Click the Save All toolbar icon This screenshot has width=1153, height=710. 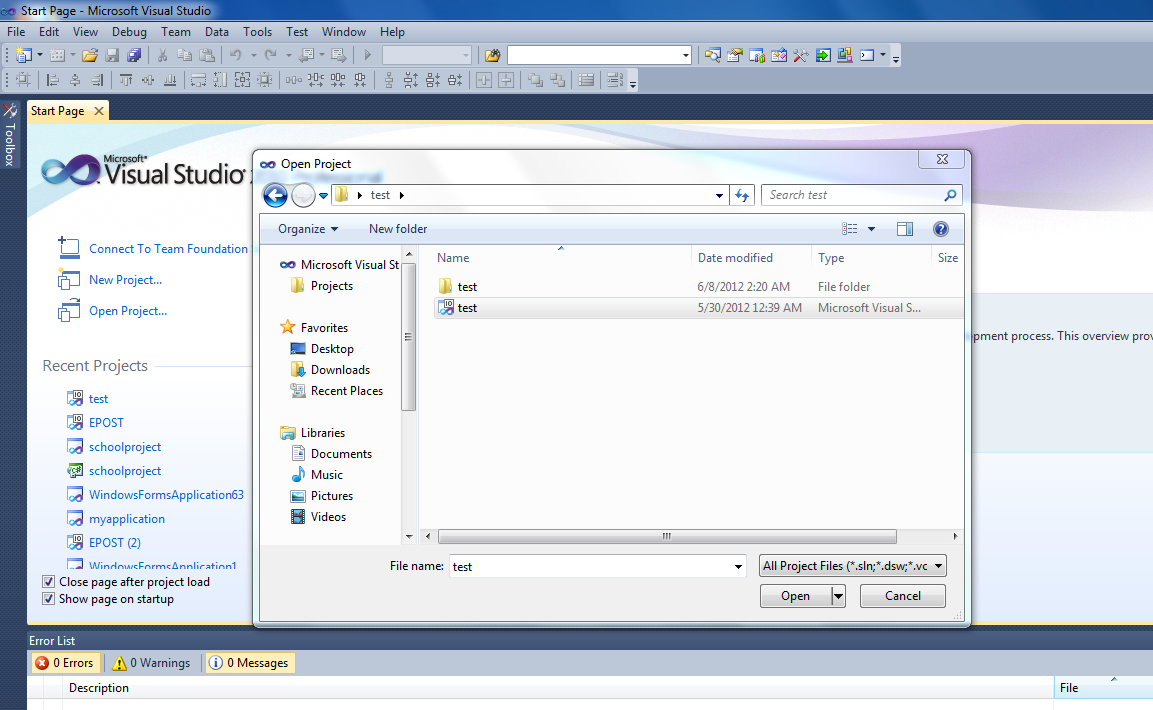click(134, 55)
